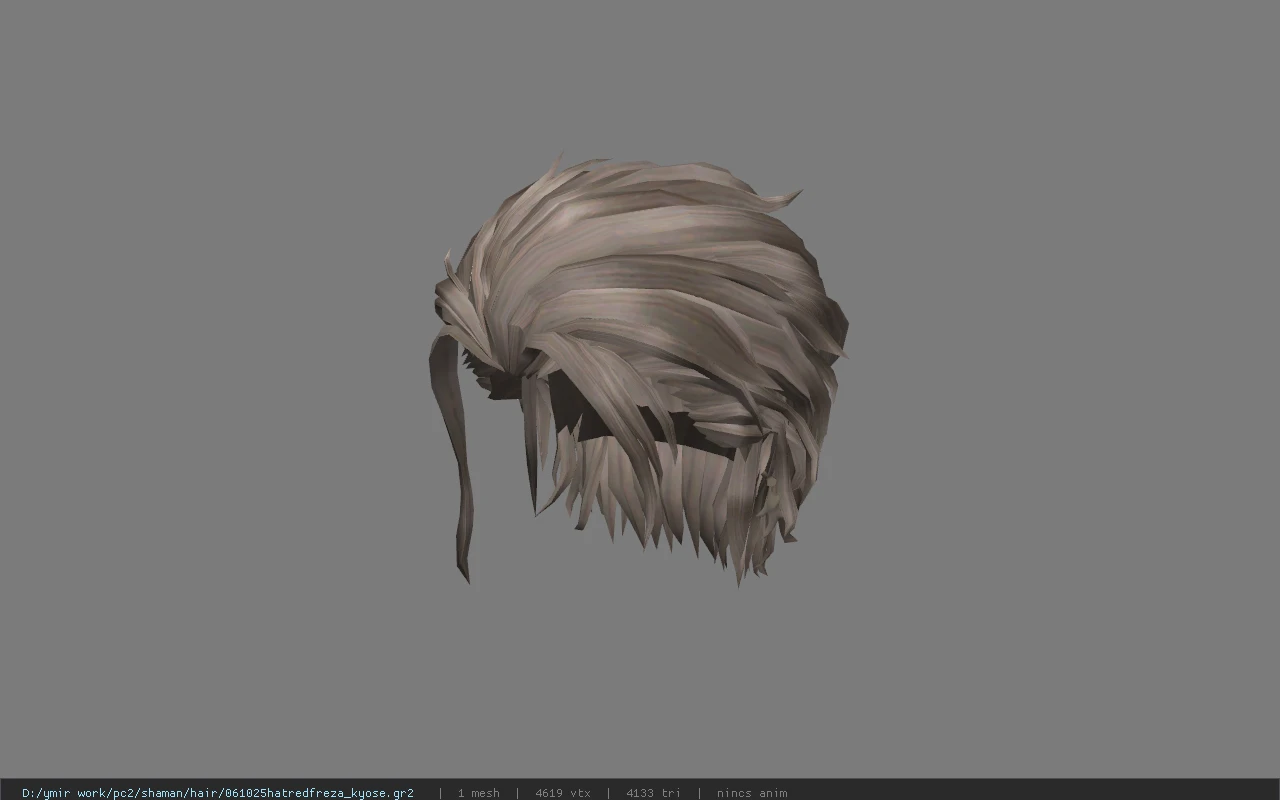
Task: Click the '4619 vtx' vertex count
Action: coord(563,793)
